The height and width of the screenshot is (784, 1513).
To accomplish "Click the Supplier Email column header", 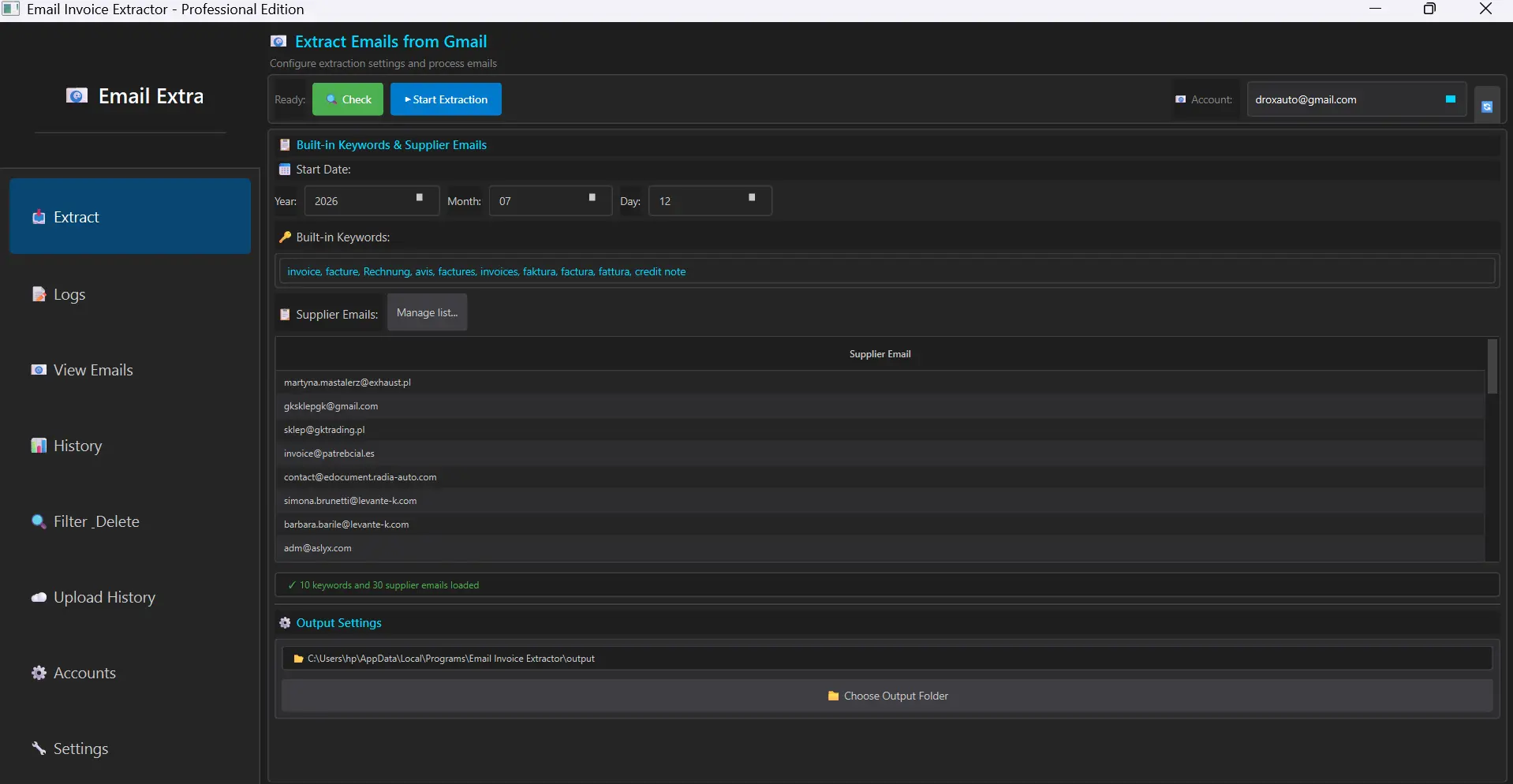I will [x=880, y=354].
